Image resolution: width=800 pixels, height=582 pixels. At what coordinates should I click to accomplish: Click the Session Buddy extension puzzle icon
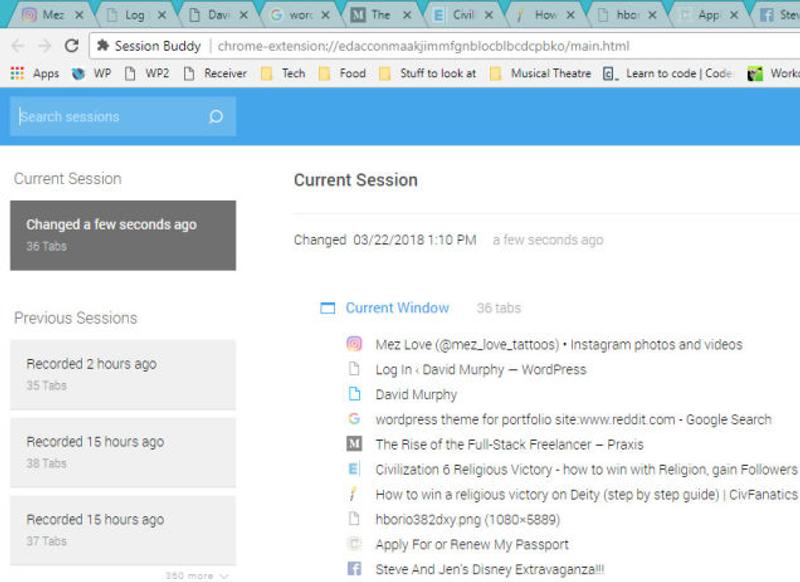(103, 46)
